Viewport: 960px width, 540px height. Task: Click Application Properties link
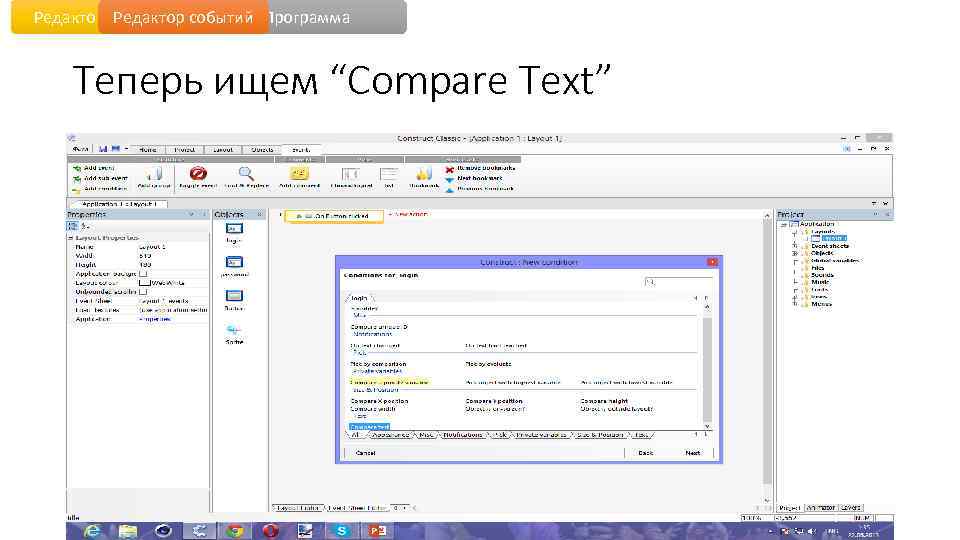point(155,320)
